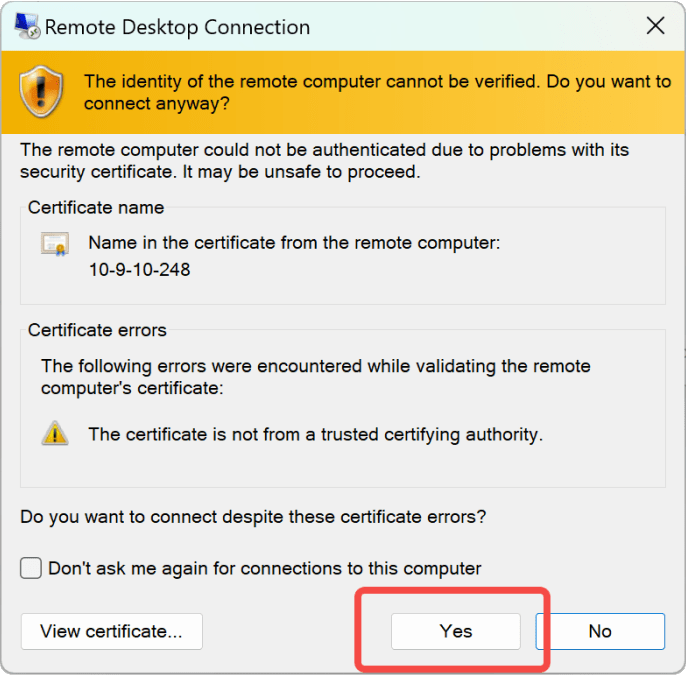Click the yellow triangle warning icon

pos(55,434)
